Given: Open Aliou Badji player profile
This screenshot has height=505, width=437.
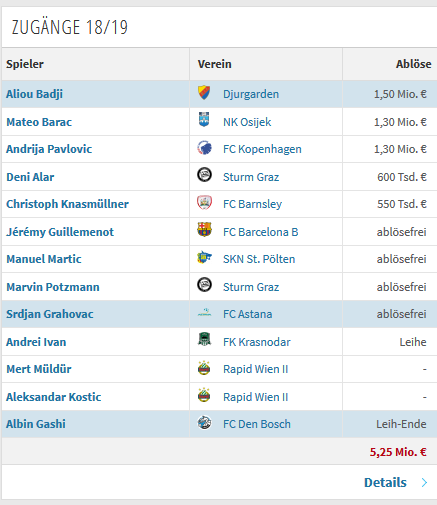Looking at the screenshot, I should [x=34, y=94].
